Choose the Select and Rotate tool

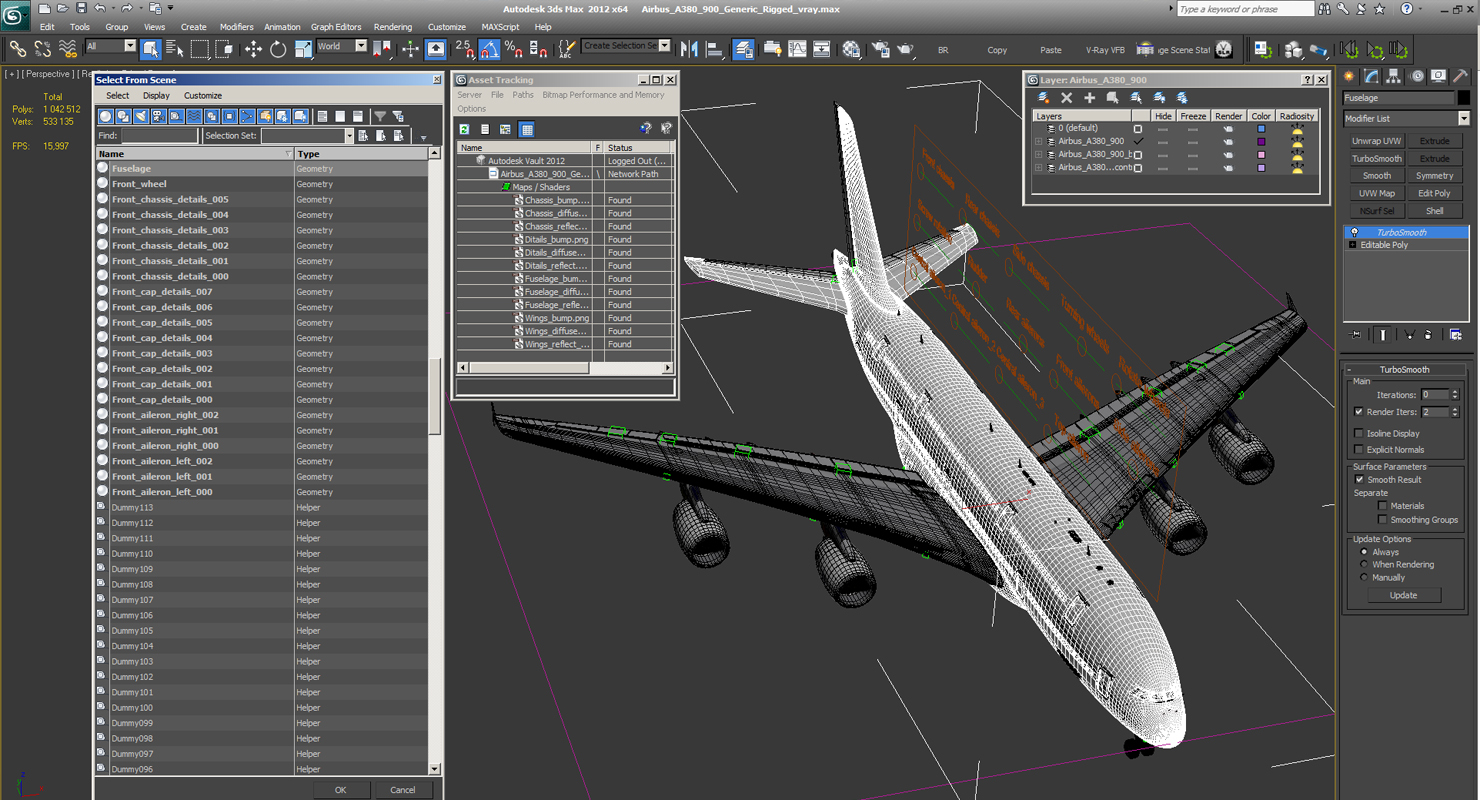pyautogui.click(x=278, y=48)
